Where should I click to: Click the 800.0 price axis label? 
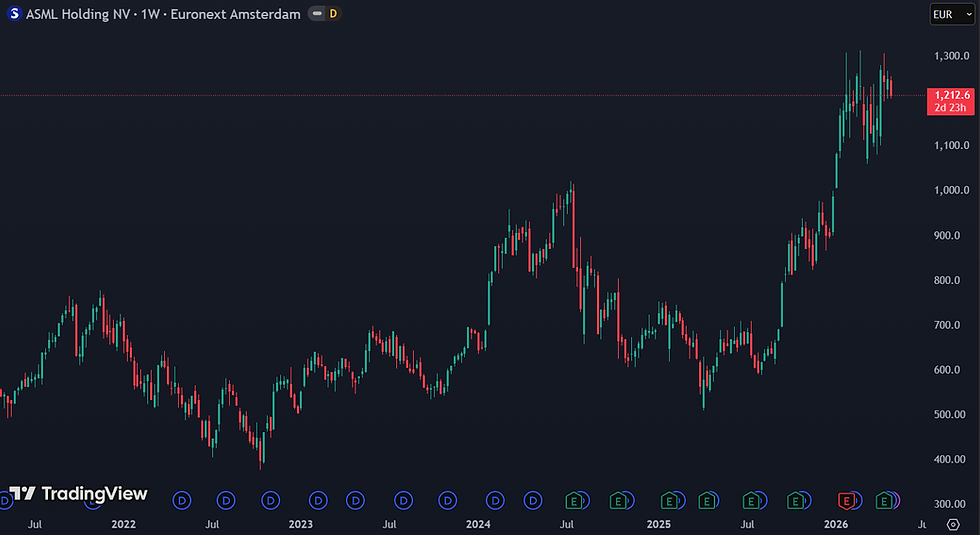947,281
